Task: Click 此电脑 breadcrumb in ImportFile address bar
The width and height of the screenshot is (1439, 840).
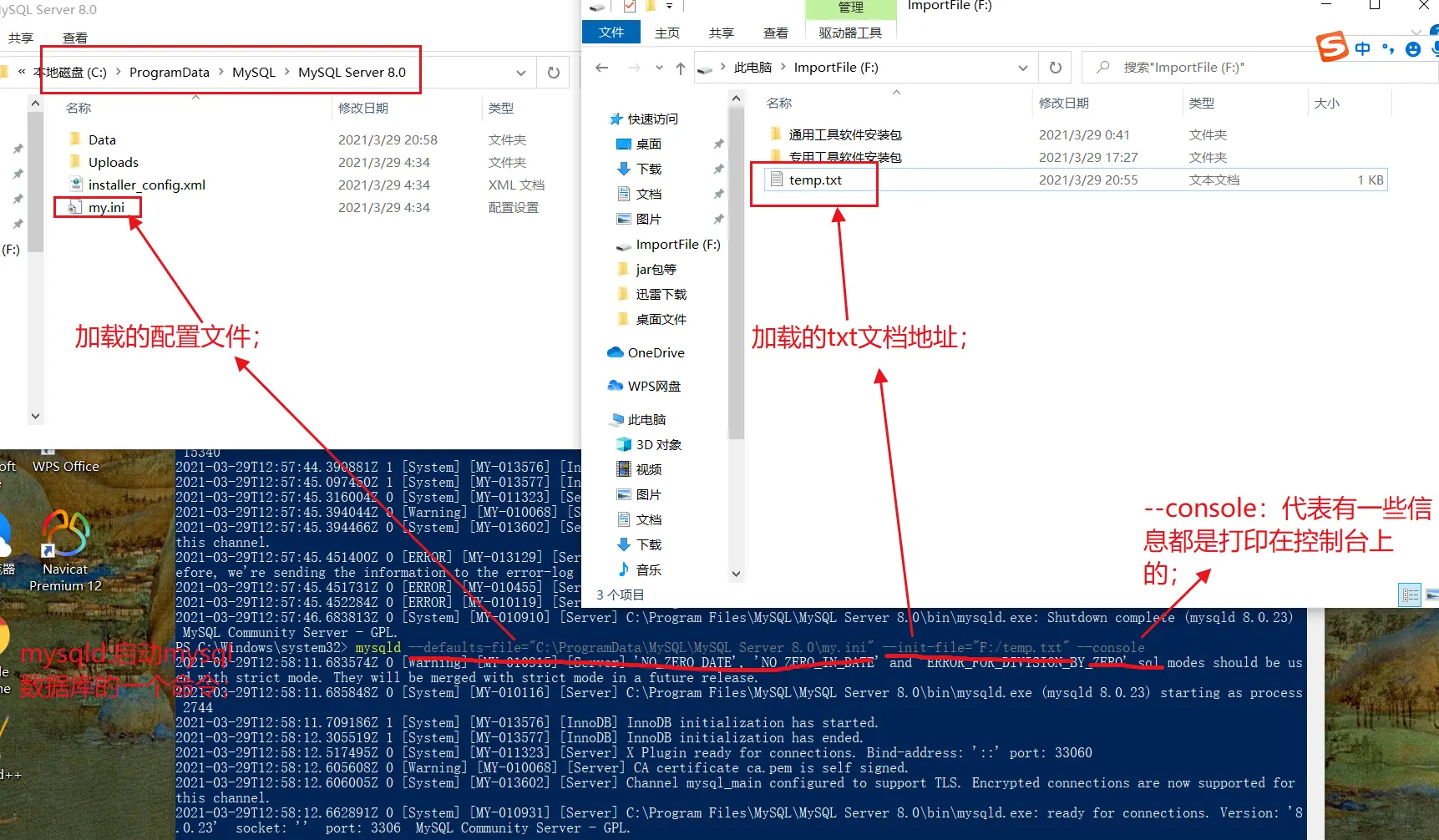Action: [x=752, y=68]
